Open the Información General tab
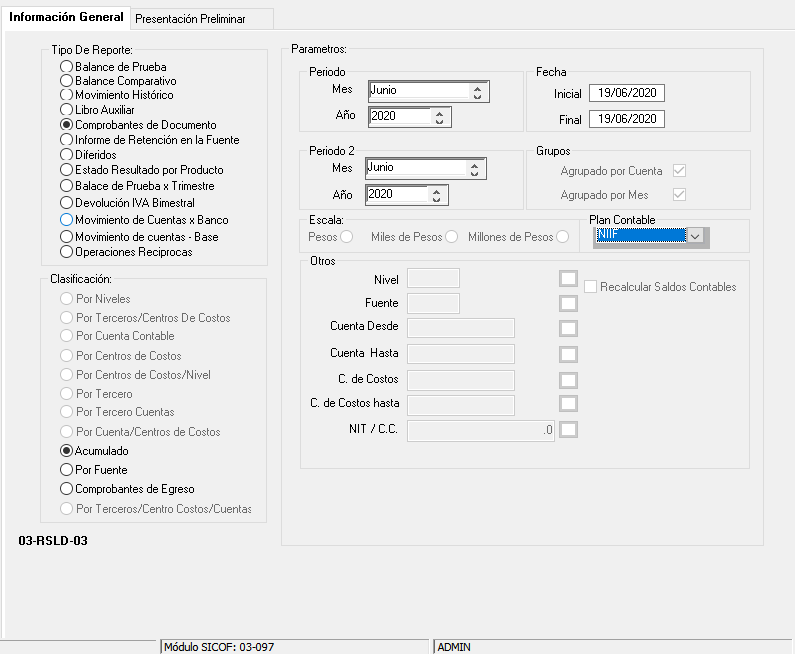Screen dimensions: 795x654 [x=66, y=17]
